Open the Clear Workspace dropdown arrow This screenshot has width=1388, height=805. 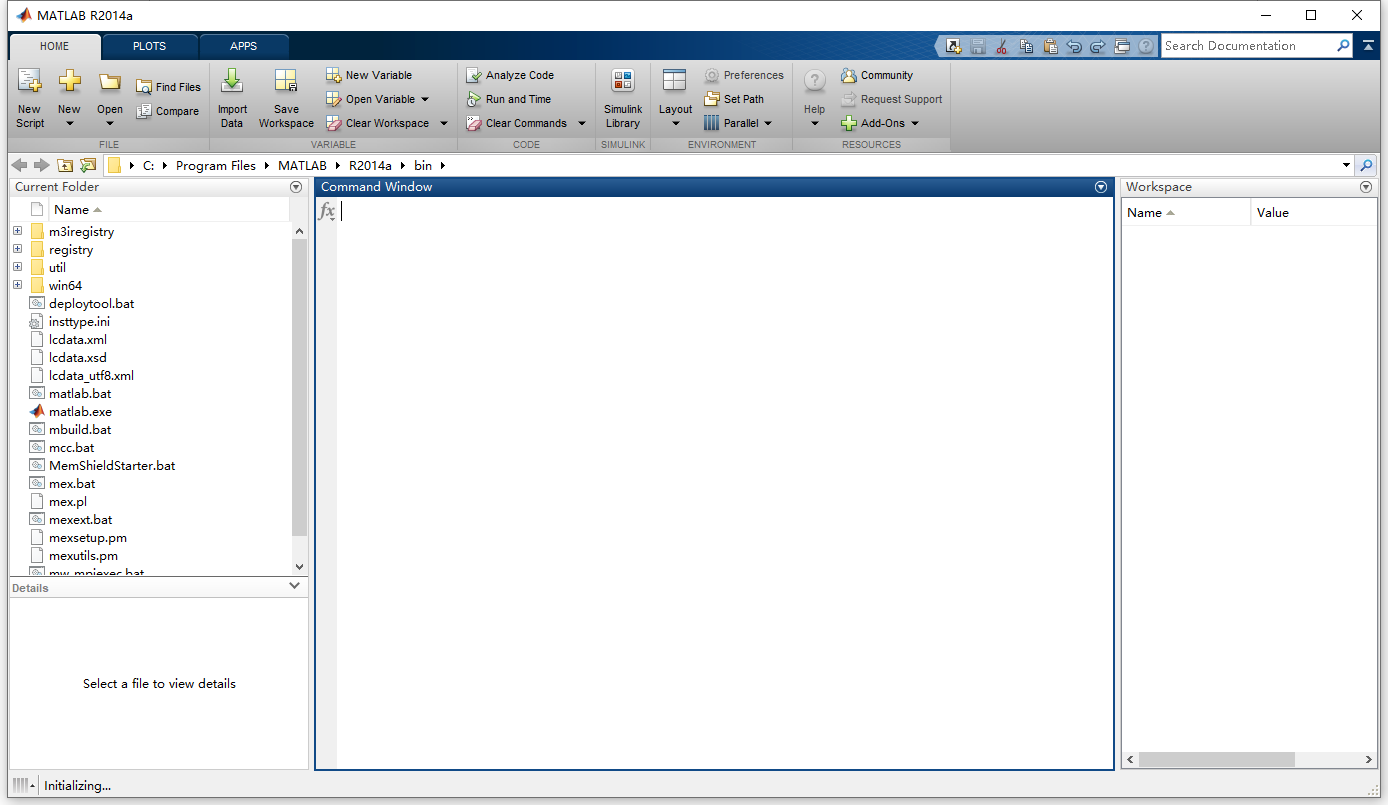point(444,124)
